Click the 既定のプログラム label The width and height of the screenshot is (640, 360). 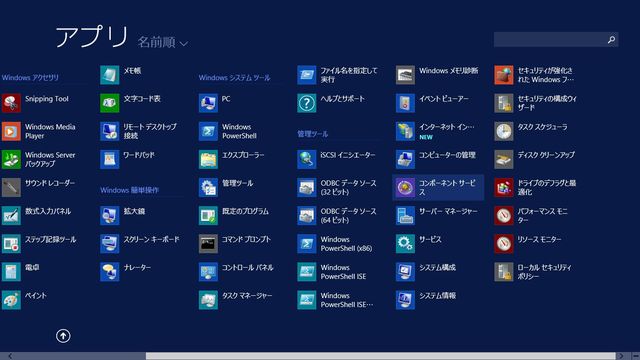click(245, 211)
